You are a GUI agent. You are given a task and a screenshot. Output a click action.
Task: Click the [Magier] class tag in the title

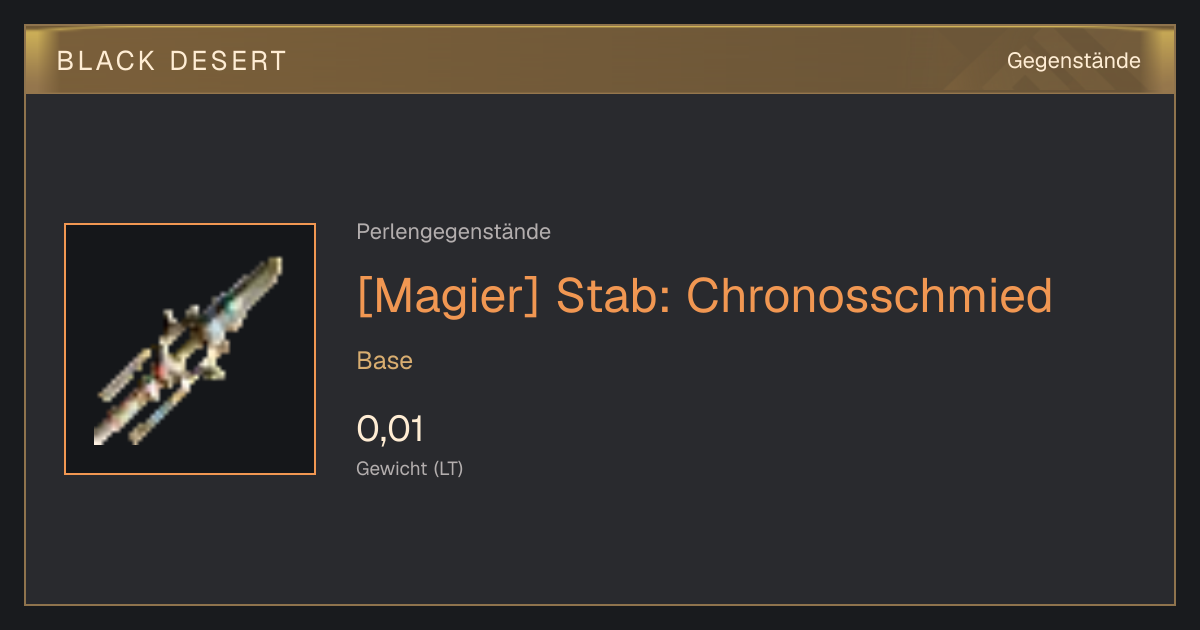click(448, 296)
